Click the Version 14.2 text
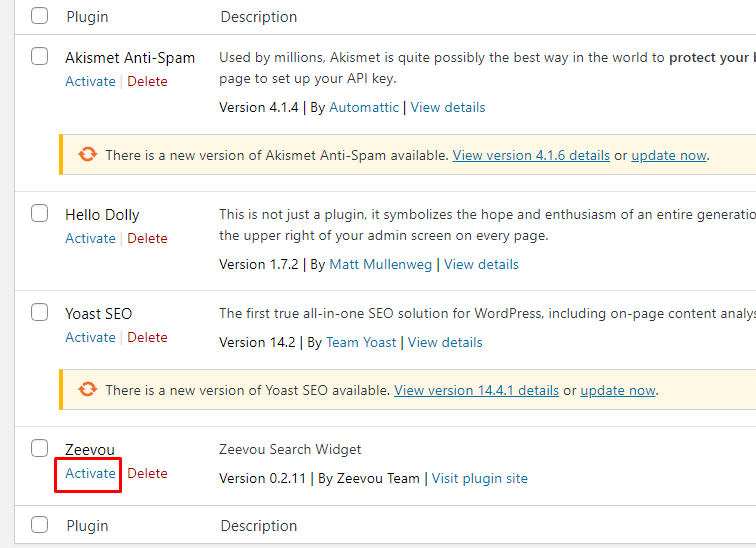Viewport: 756px width, 548px height. (x=257, y=342)
